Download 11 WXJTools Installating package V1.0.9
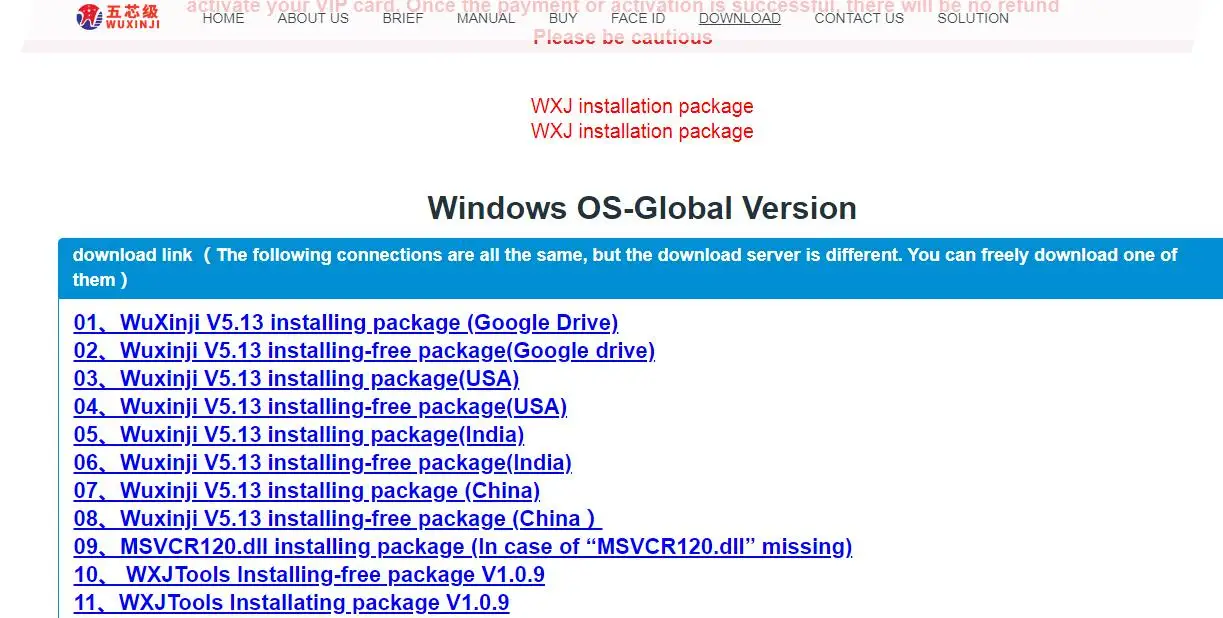1223x618 pixels. 292,603
